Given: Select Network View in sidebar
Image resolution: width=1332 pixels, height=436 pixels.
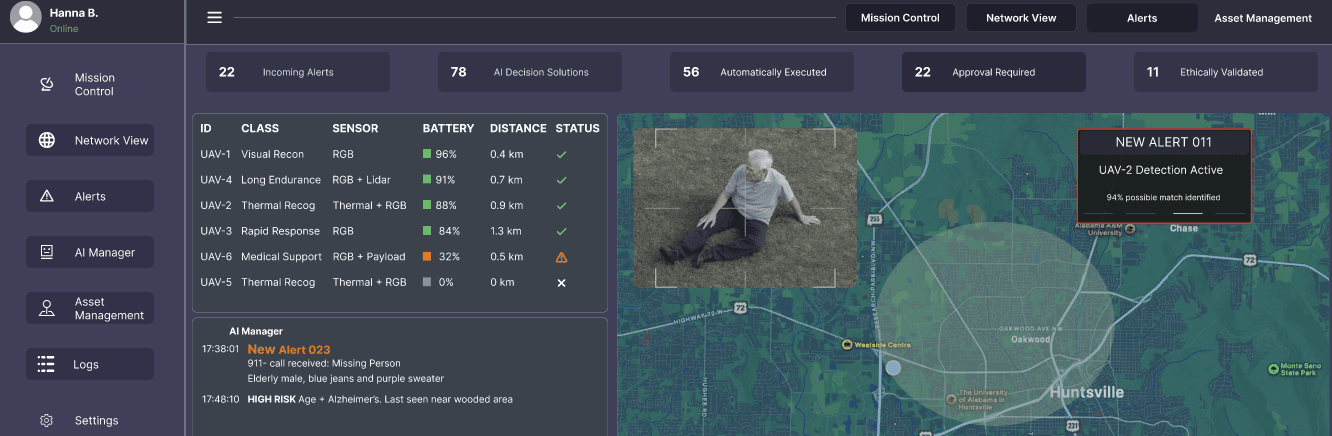Looking at the screenshot, I should tap(90, 140).
